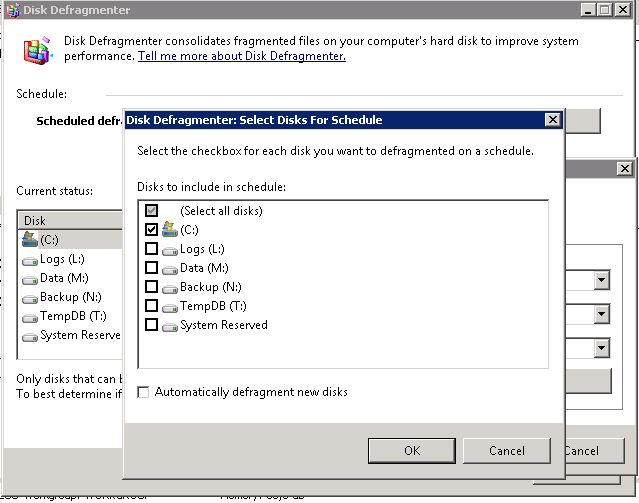639x503 pixels.
Task: Open the middle dropdown in the schedule window behind
Action: tap(602, 314)
